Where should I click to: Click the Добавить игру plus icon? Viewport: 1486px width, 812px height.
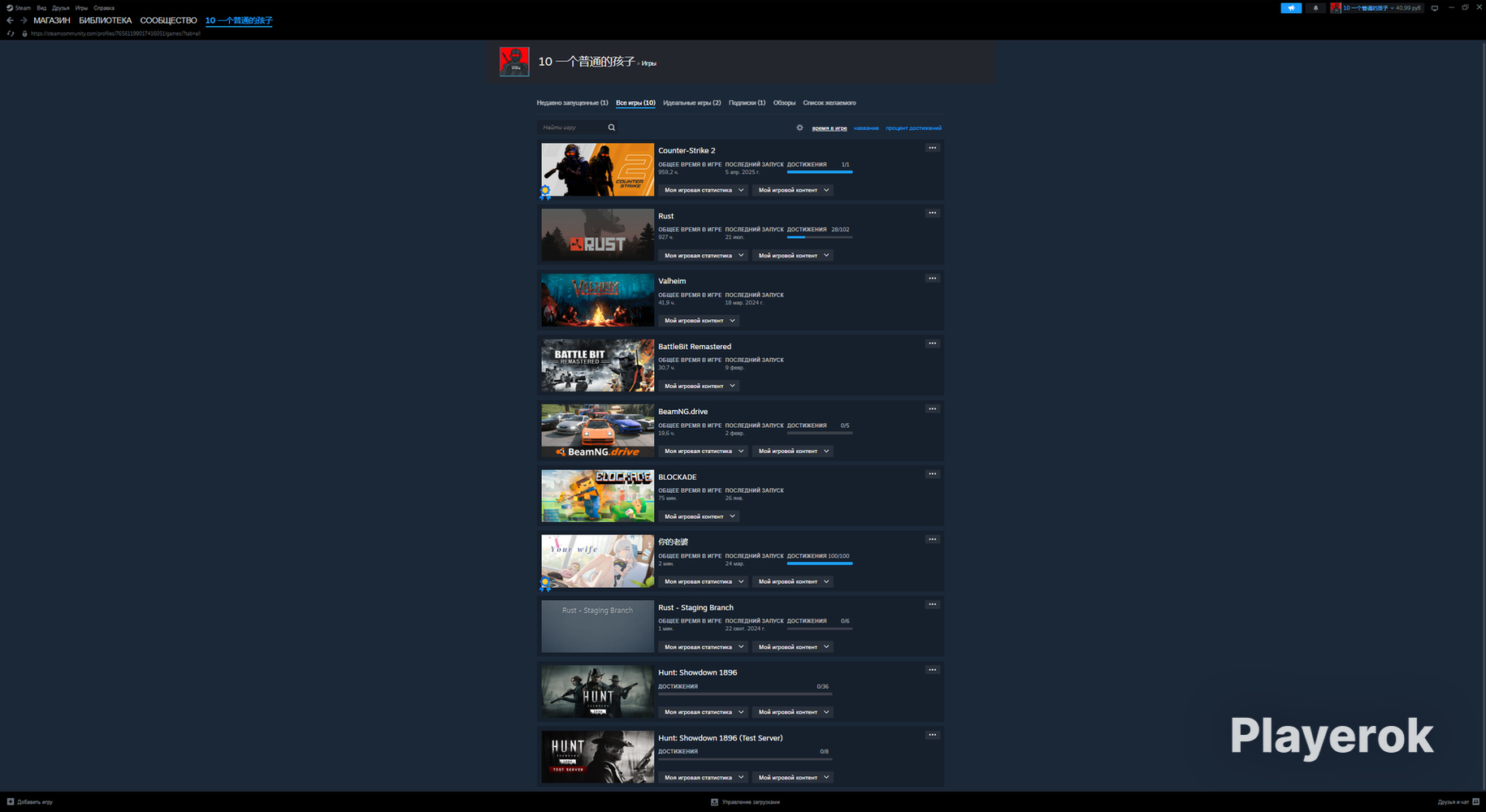11,801
